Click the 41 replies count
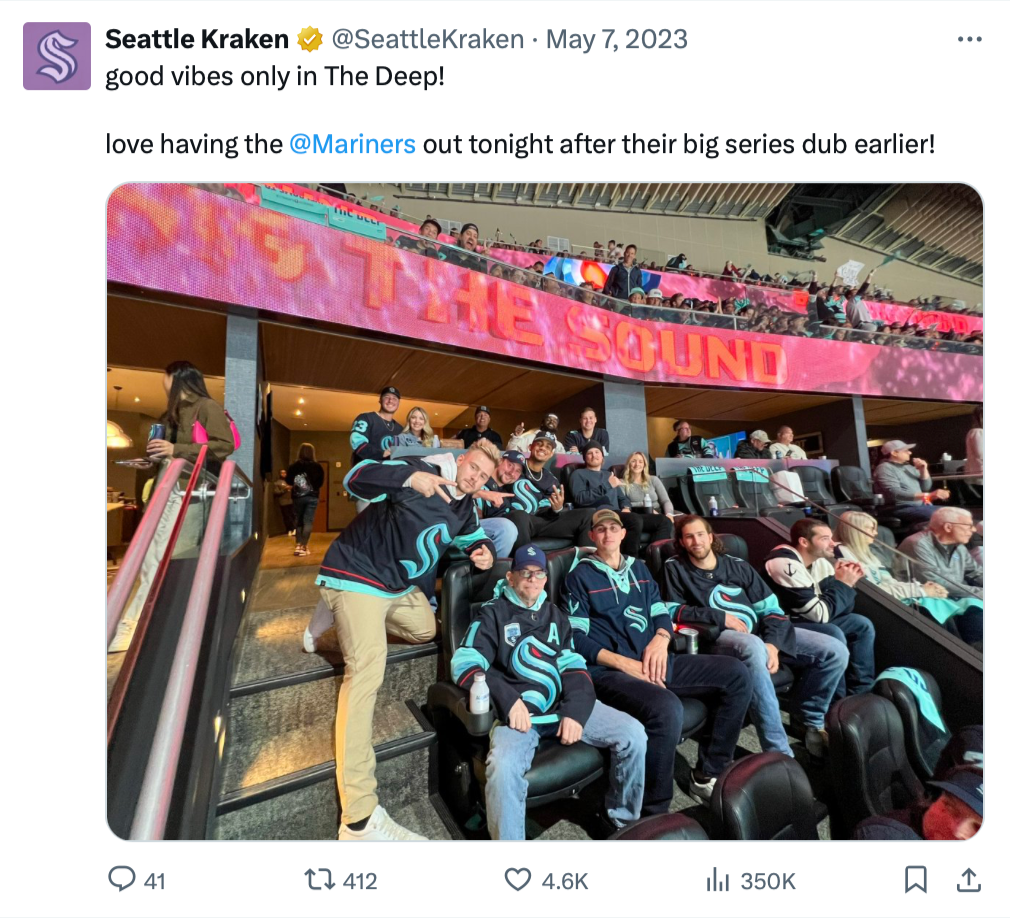 155,881
